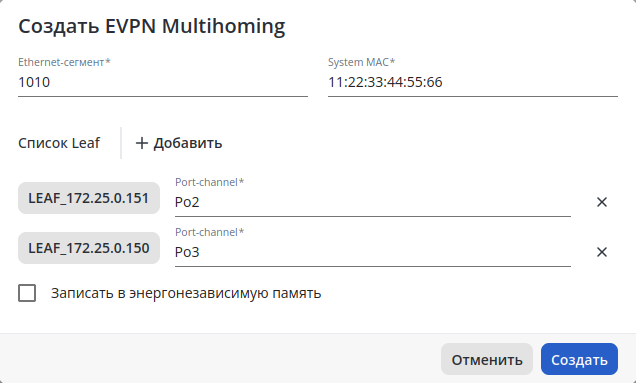Focus the Ethernet-сегмент field containing 1010
The height and width of the screenshot is (383, 636).
[x=163, y=82]
